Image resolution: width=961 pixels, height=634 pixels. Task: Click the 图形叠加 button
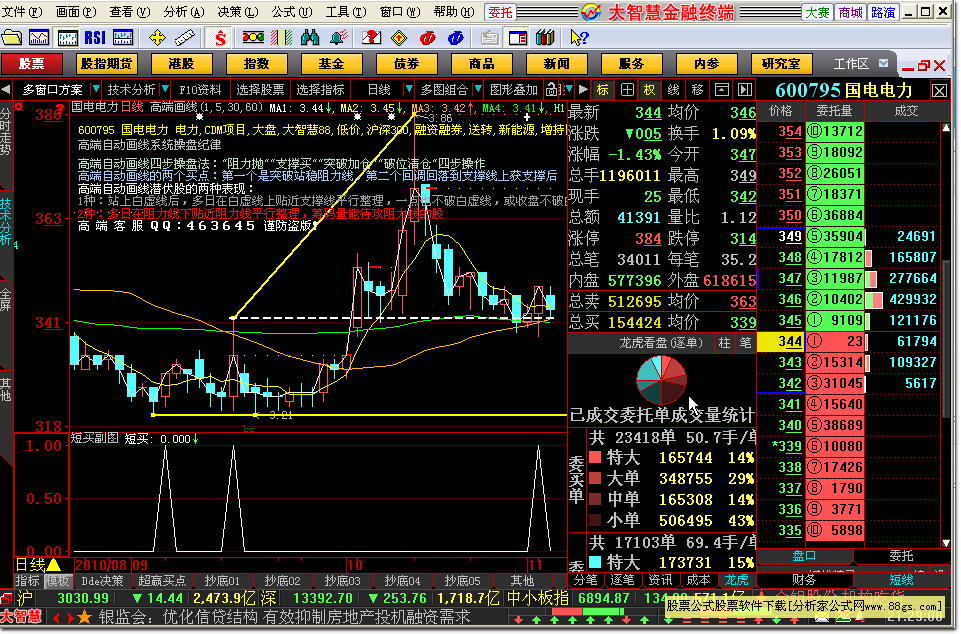(x=514, y=90)
